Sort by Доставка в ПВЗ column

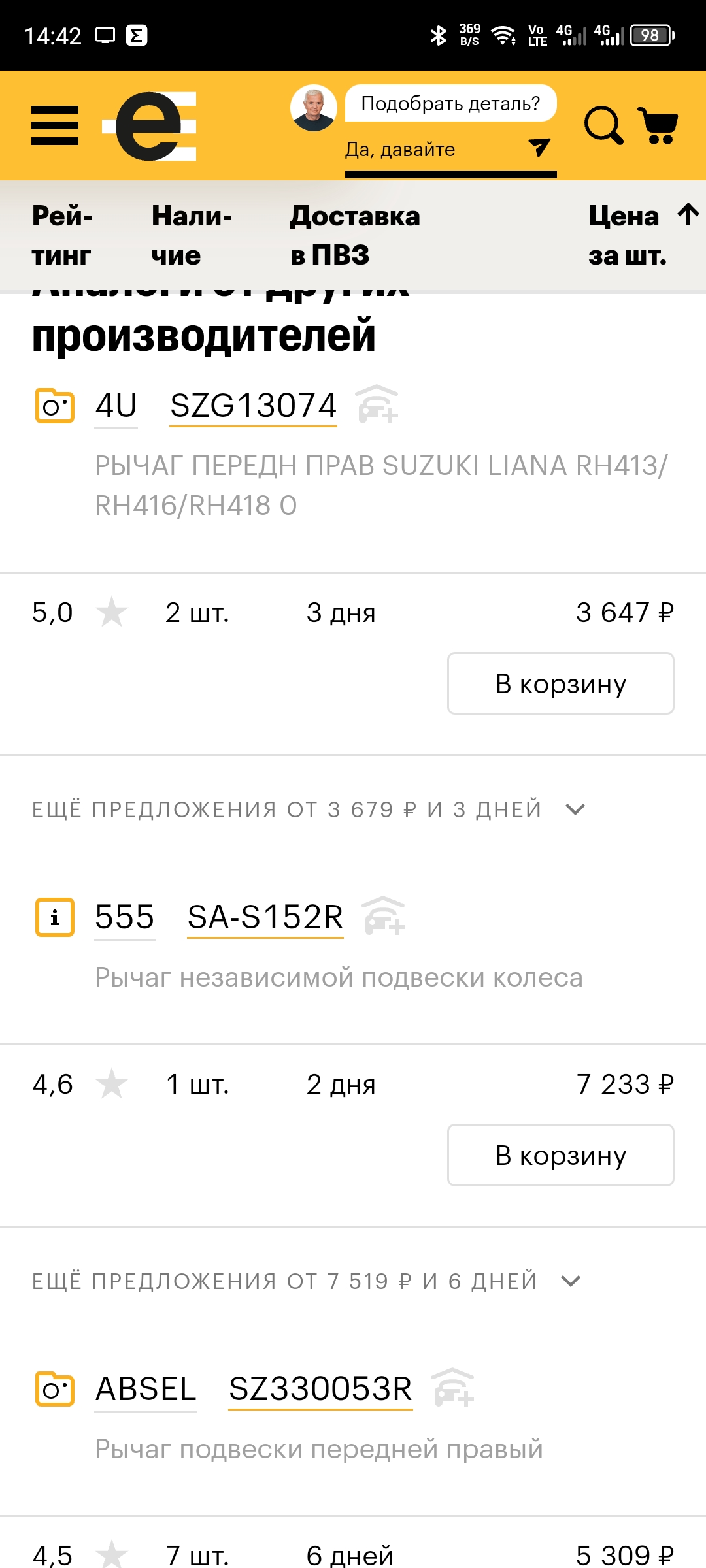click(x=355, y=235)
